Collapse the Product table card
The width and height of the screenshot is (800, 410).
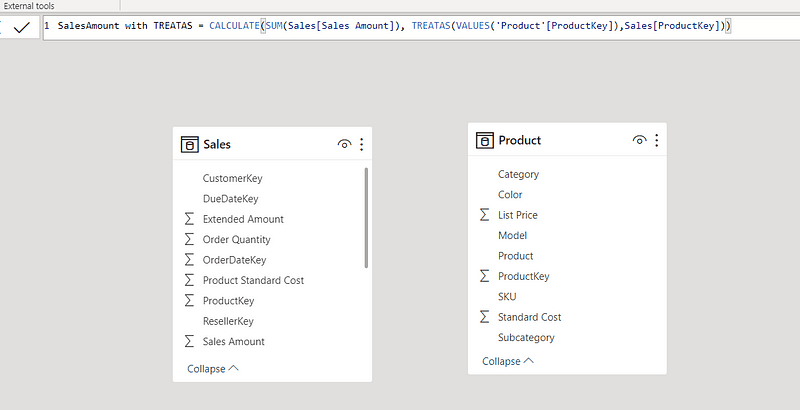click(508, 361)
